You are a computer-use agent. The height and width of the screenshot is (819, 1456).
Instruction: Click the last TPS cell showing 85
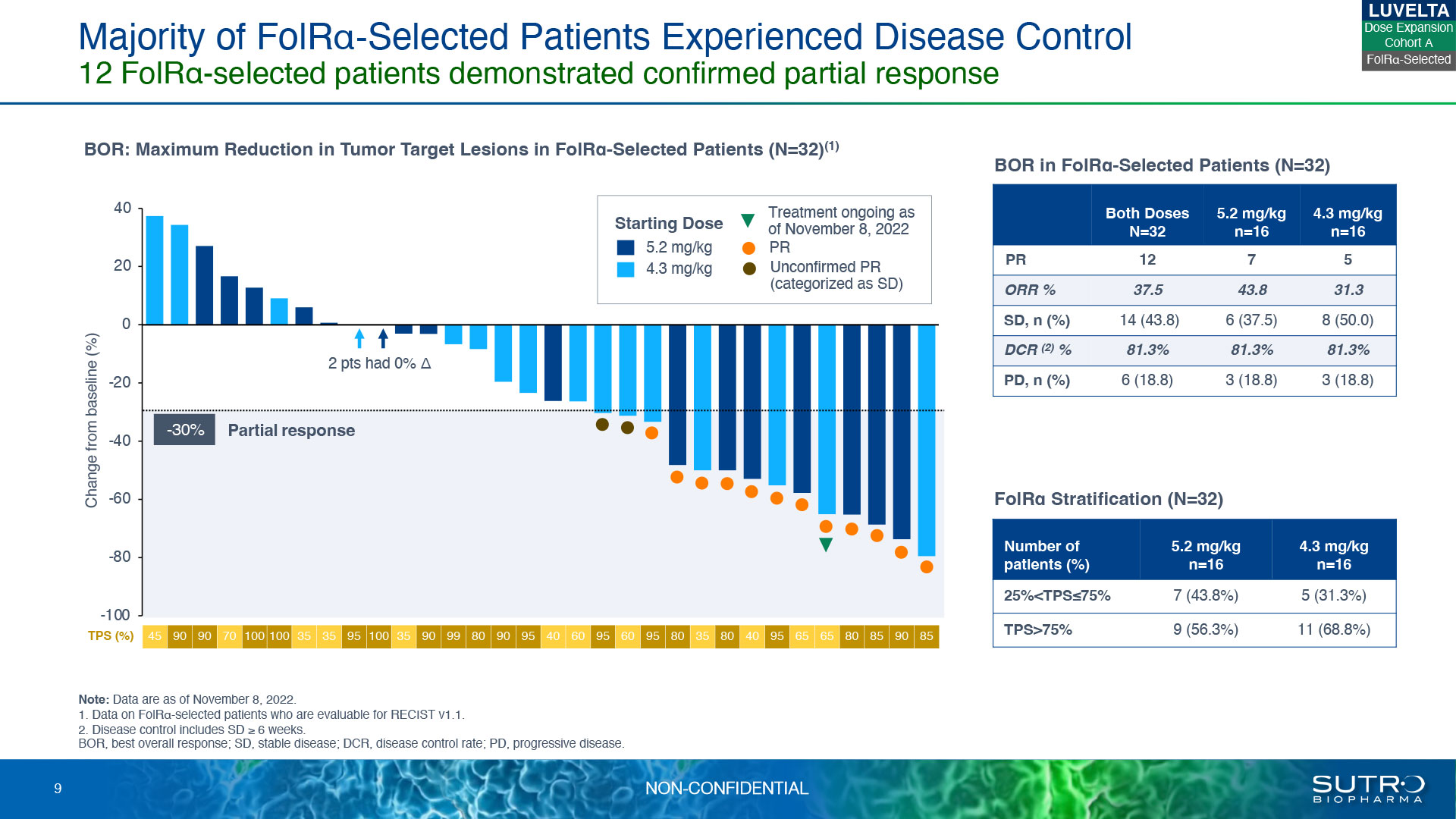tap(927, 636)
